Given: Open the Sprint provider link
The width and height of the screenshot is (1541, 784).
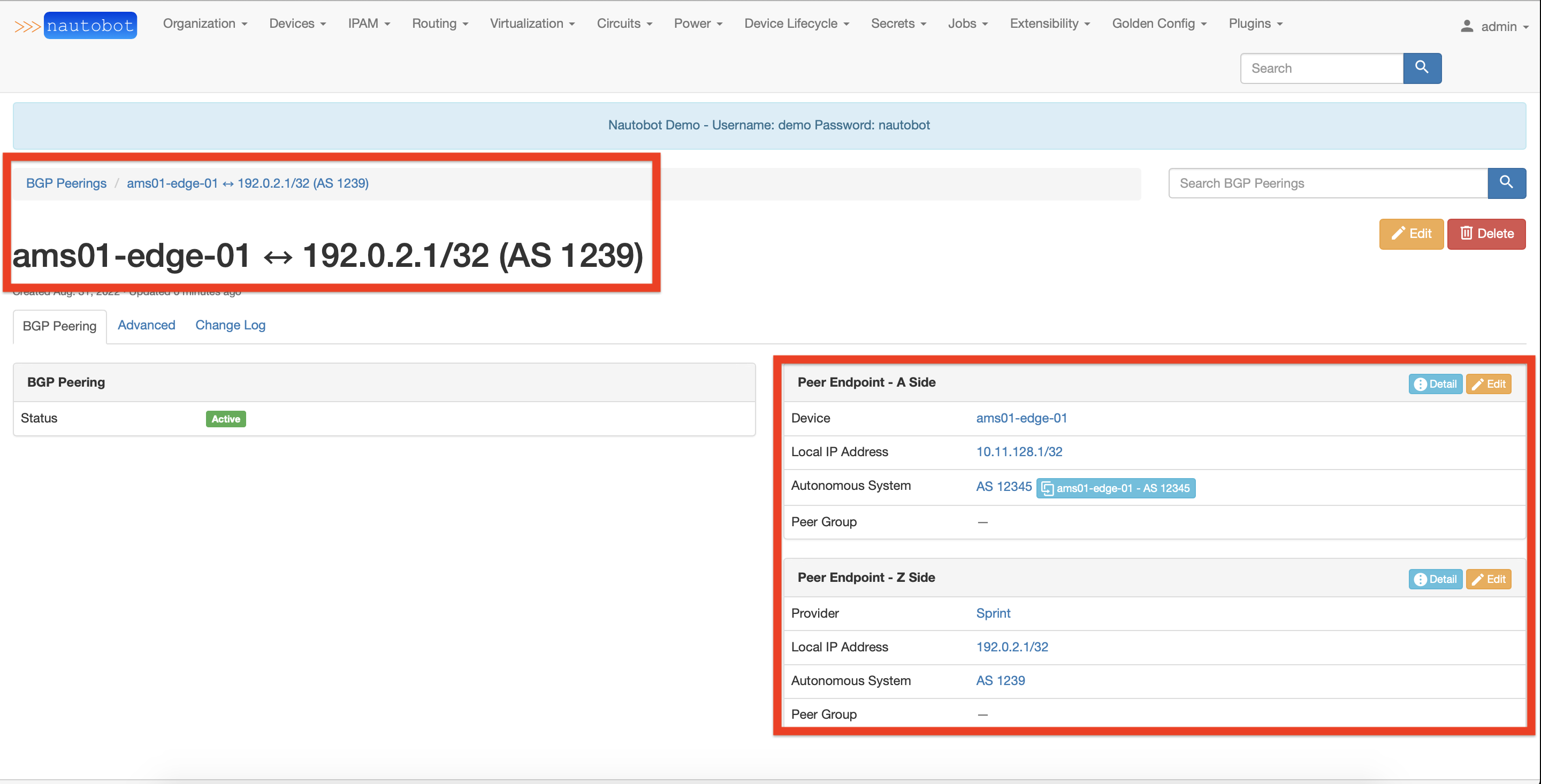Looking at the screenshot, I should point(993,613).
